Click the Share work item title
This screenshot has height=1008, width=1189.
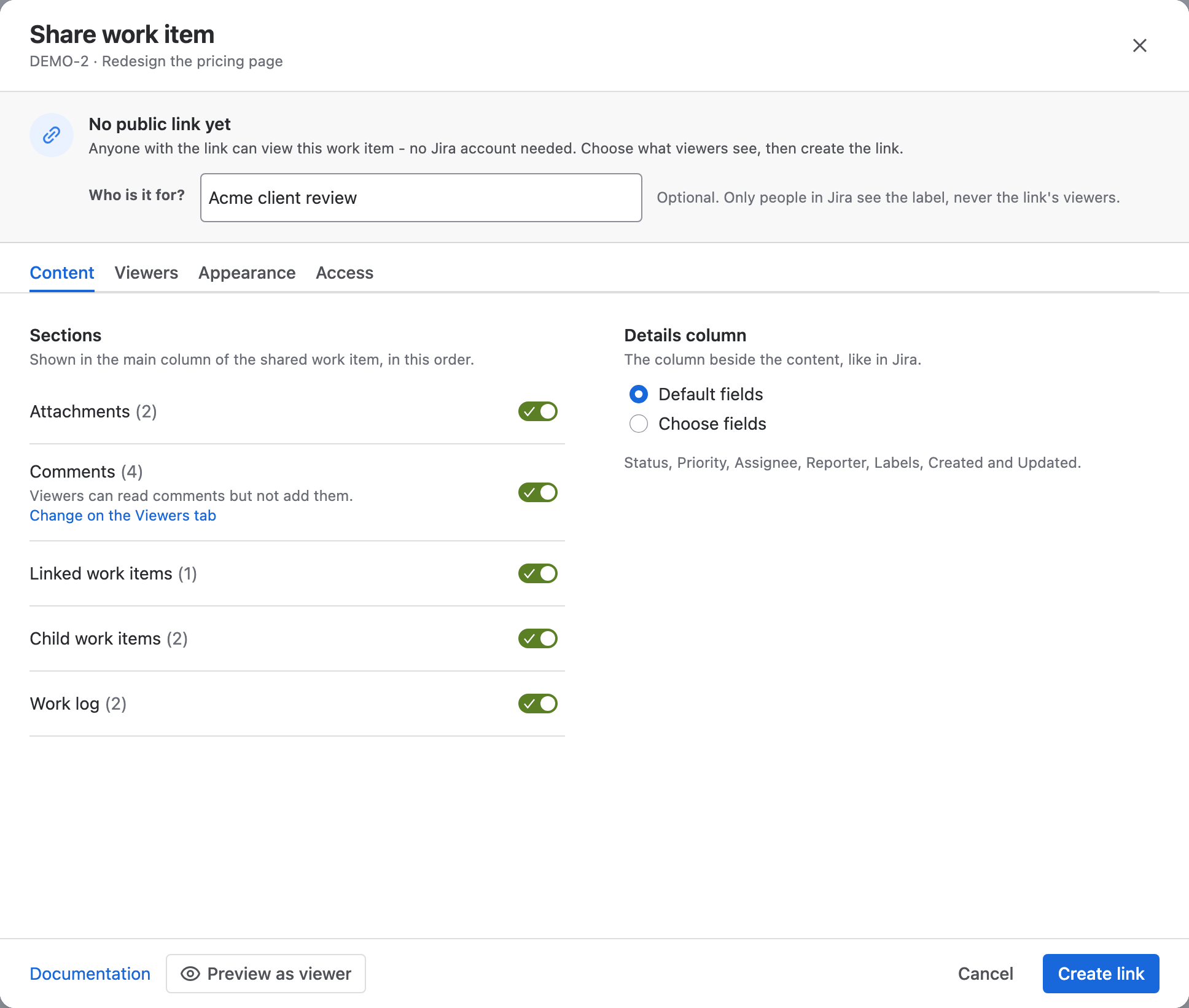[x=122, y=34]
